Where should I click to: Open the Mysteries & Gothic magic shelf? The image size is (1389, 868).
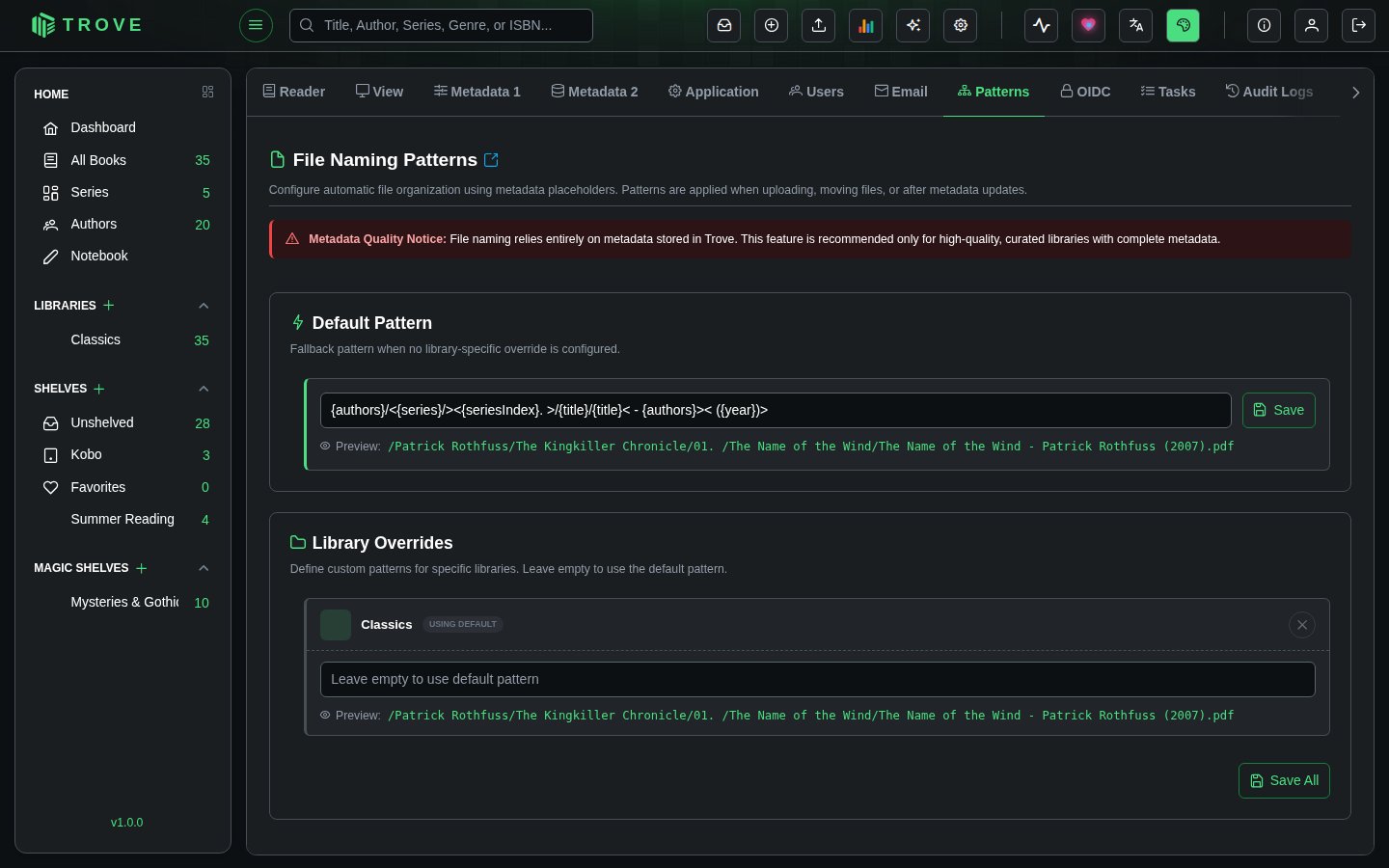(x=123, y=602)
